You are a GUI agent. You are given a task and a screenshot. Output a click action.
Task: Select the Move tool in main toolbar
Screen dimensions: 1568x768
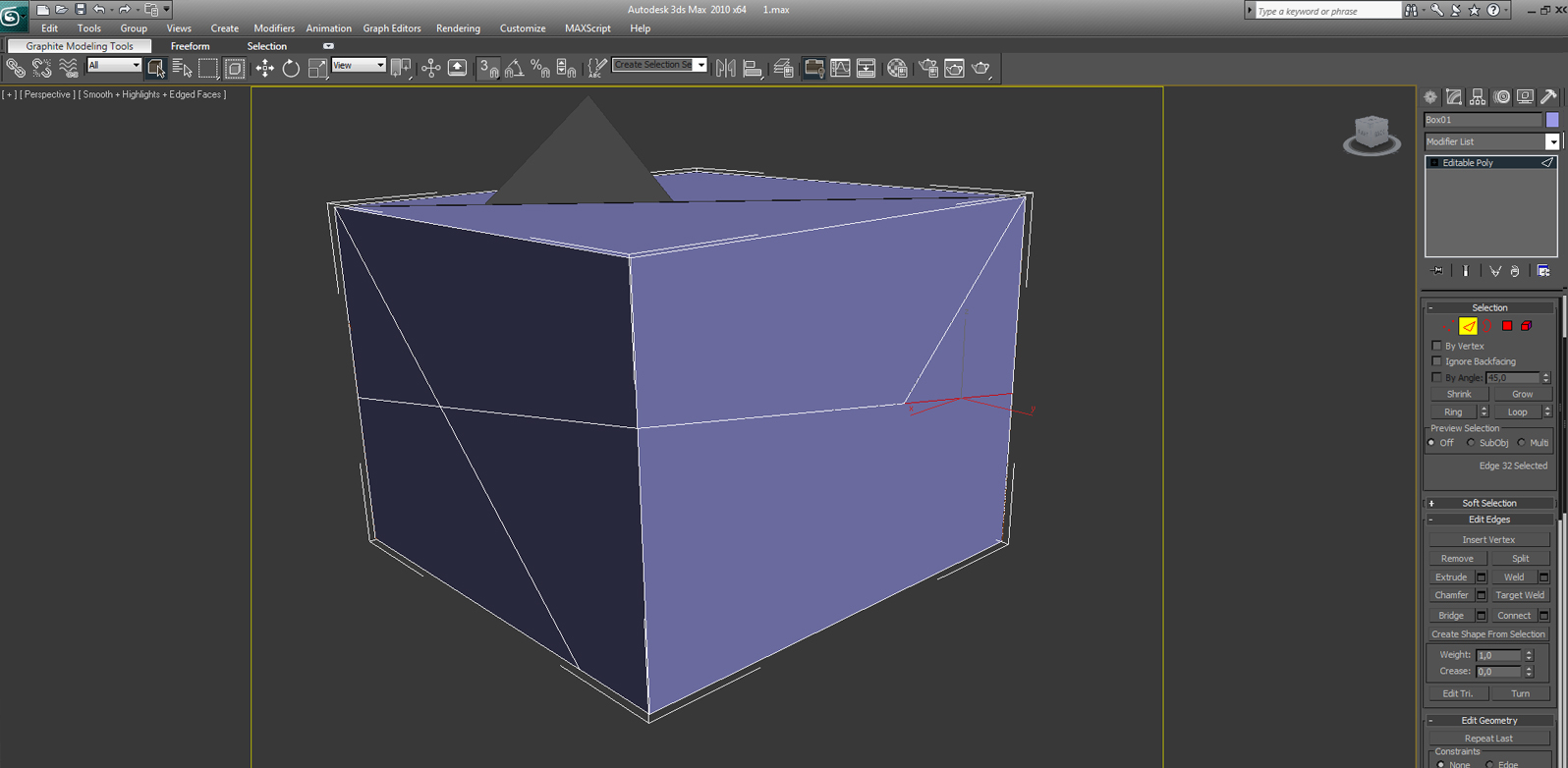[265, 68]
